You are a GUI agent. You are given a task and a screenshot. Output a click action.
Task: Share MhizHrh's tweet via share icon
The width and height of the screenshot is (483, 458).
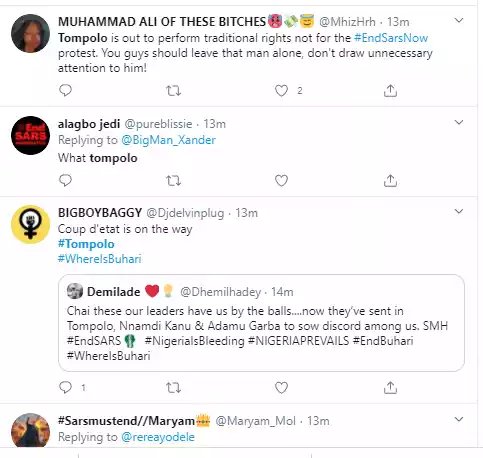pyautogui.click(x=390, y=90)
